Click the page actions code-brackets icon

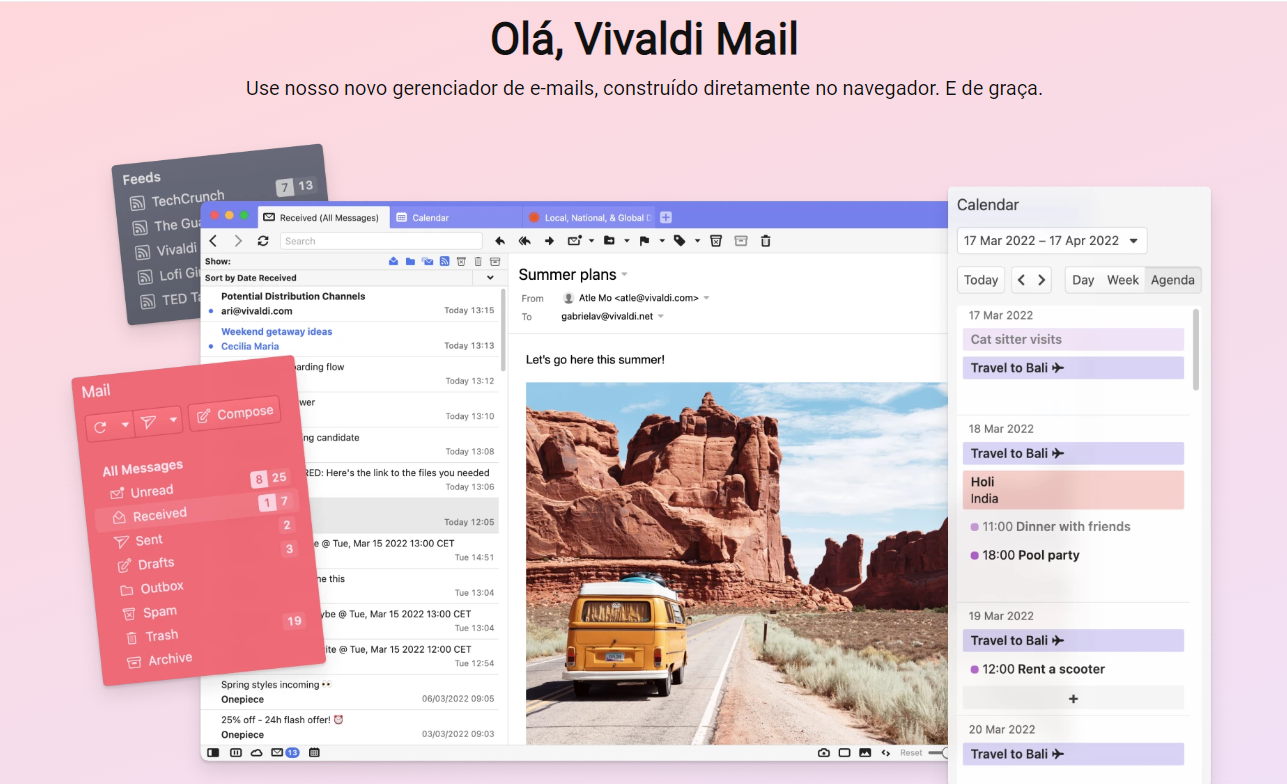coord(886,752)
